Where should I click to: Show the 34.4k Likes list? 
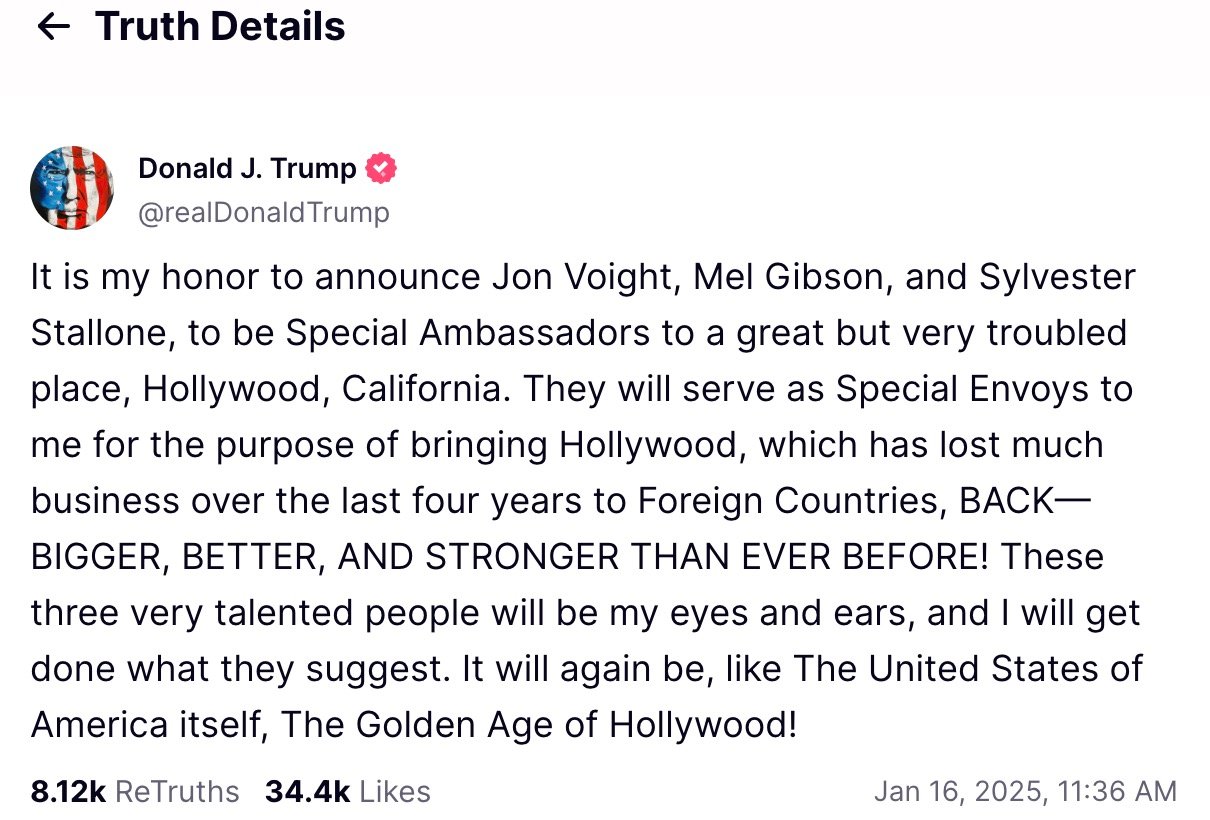point(347,792)
